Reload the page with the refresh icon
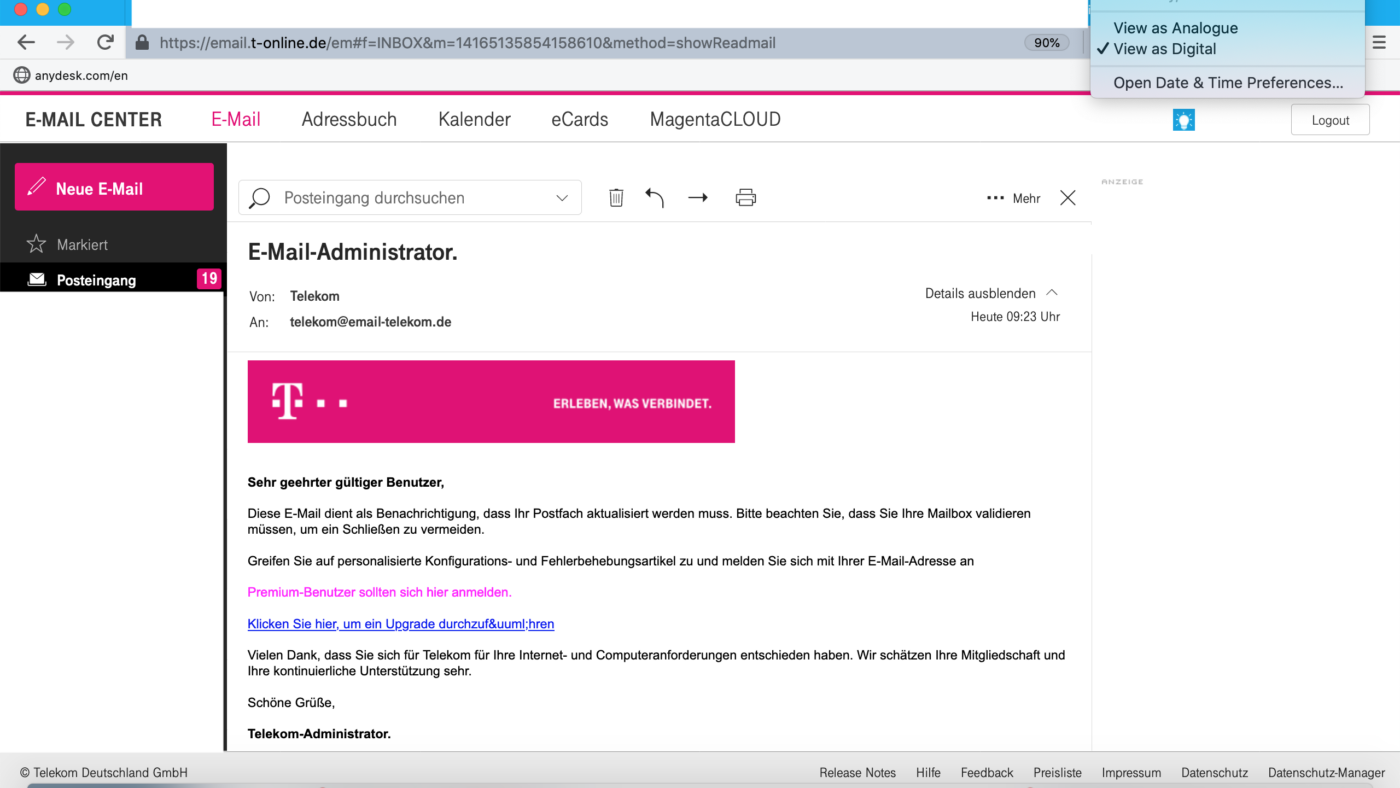 click(x=105, y=43)
